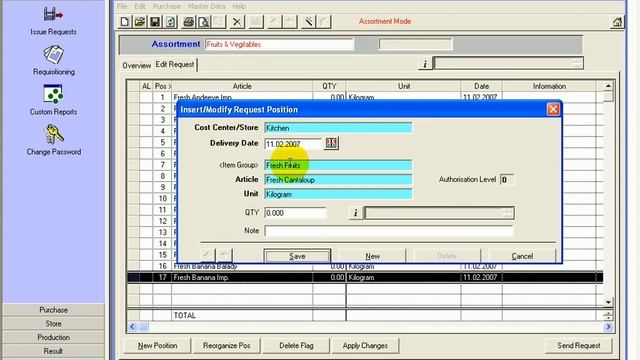The width and height of the screenshot is (640, 360).
Task: Click the Change Password key icon
Action: [x=53, y=134]
